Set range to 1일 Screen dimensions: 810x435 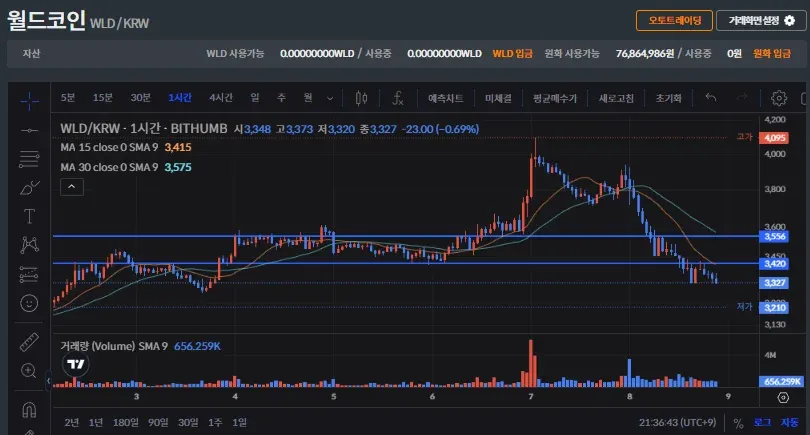239,423
